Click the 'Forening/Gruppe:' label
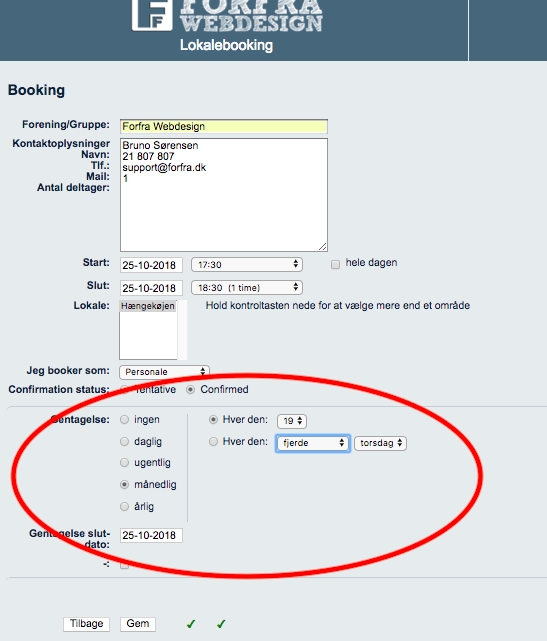Screen dimensions: 547x641 click(66, 124)
